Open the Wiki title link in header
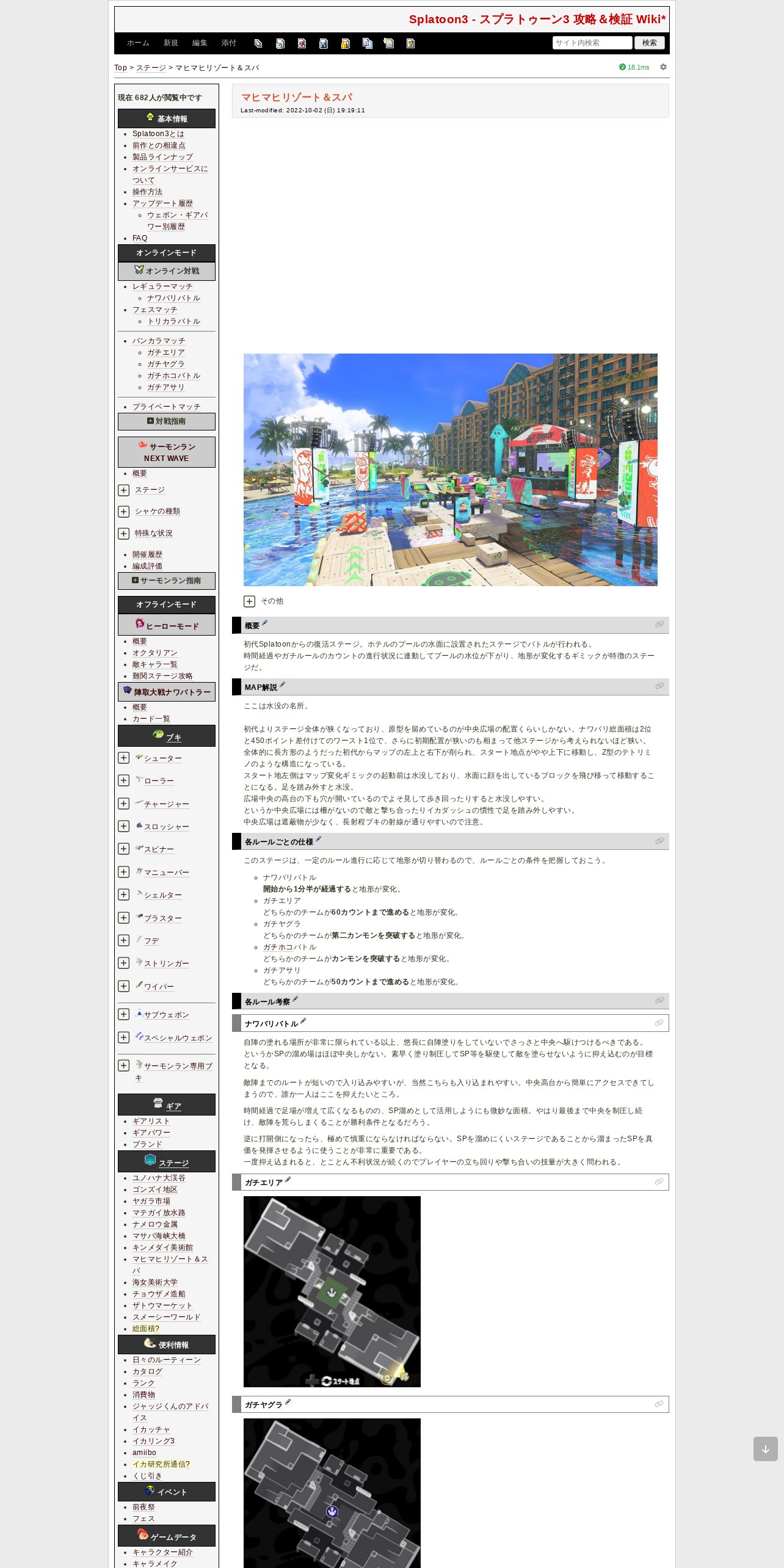 pyautogui.click(x=537, y=20)
